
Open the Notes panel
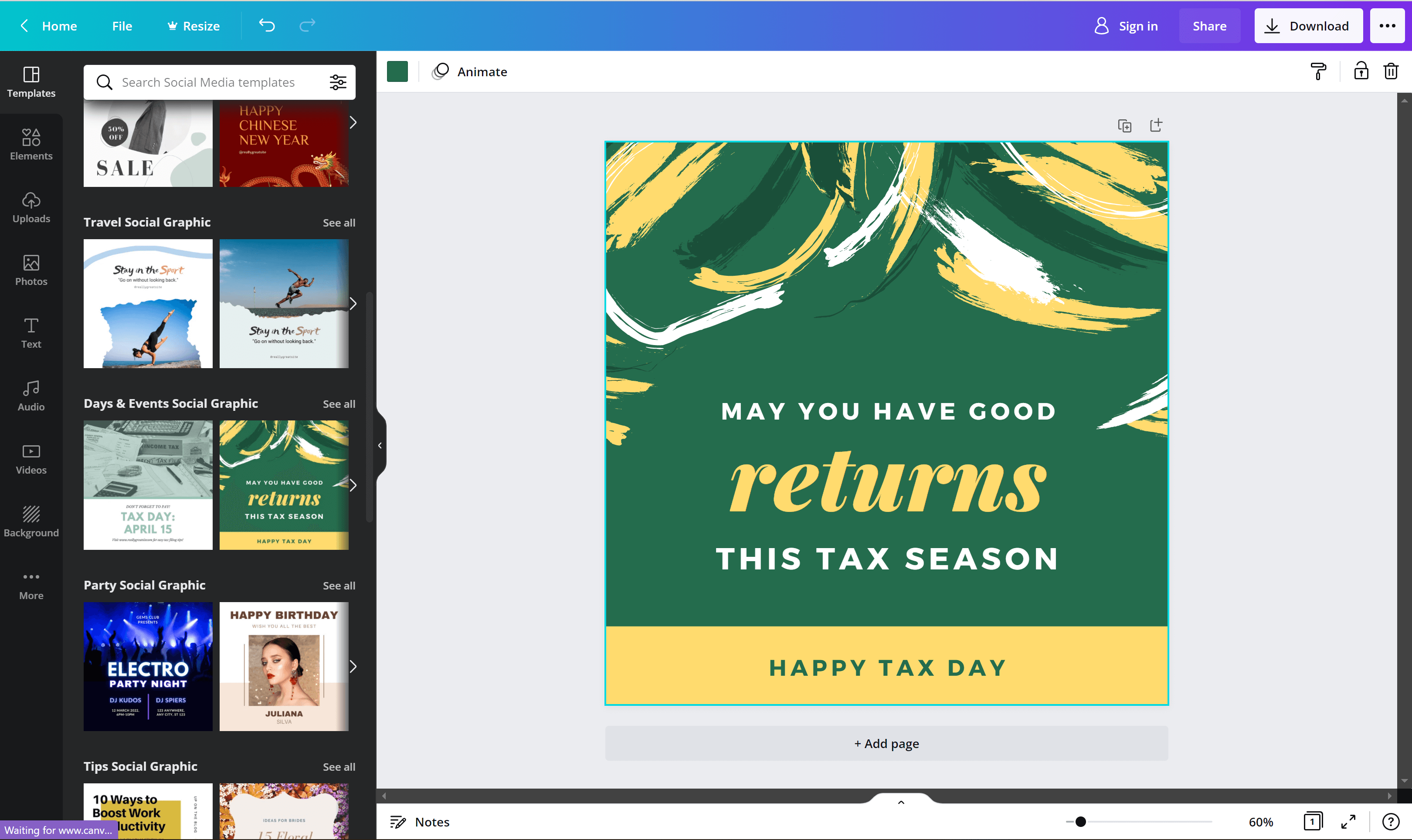tap(420, 822)
